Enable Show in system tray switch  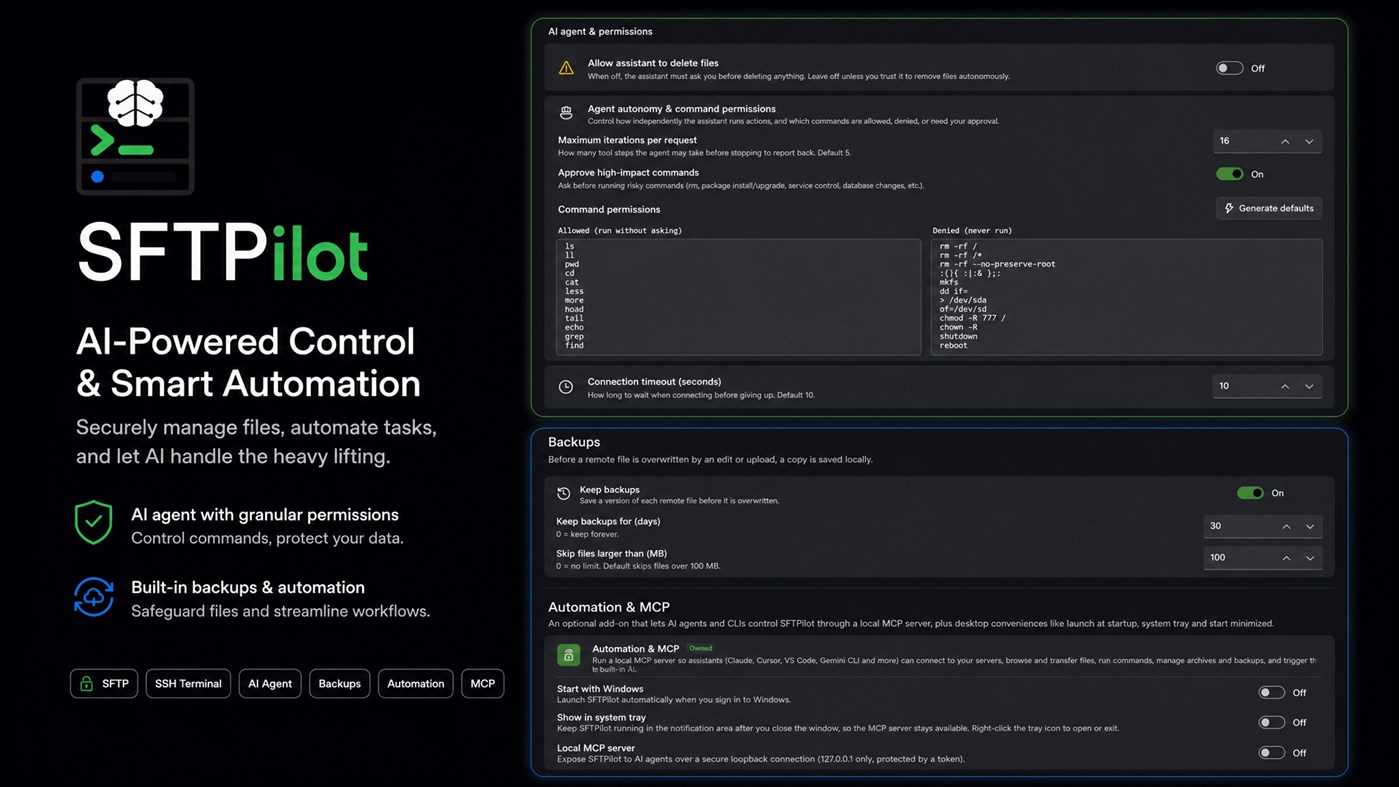[1271, 722]
